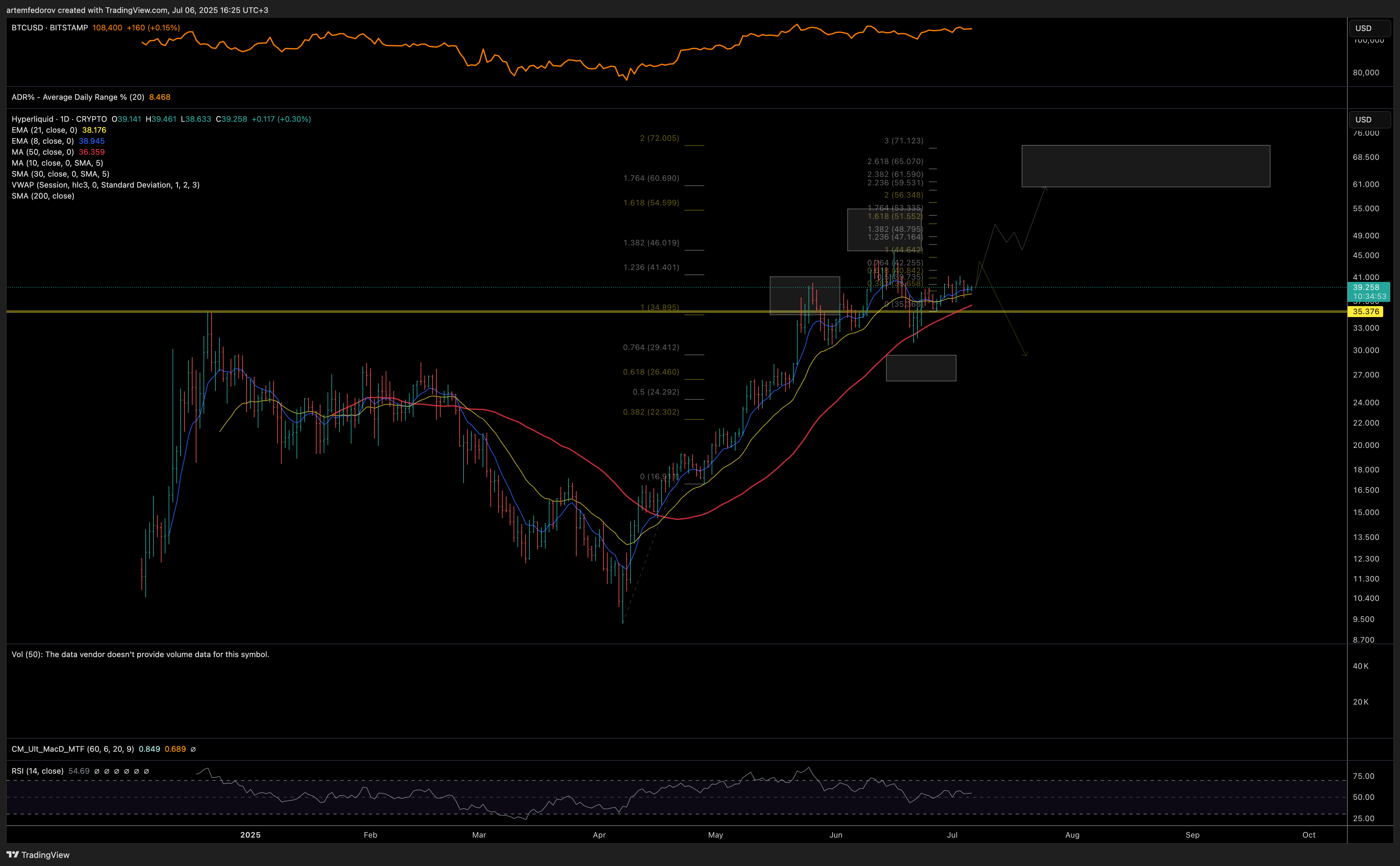
Task: Click the Fibonacci label 1.382 (46.019)
Action: 651,243
